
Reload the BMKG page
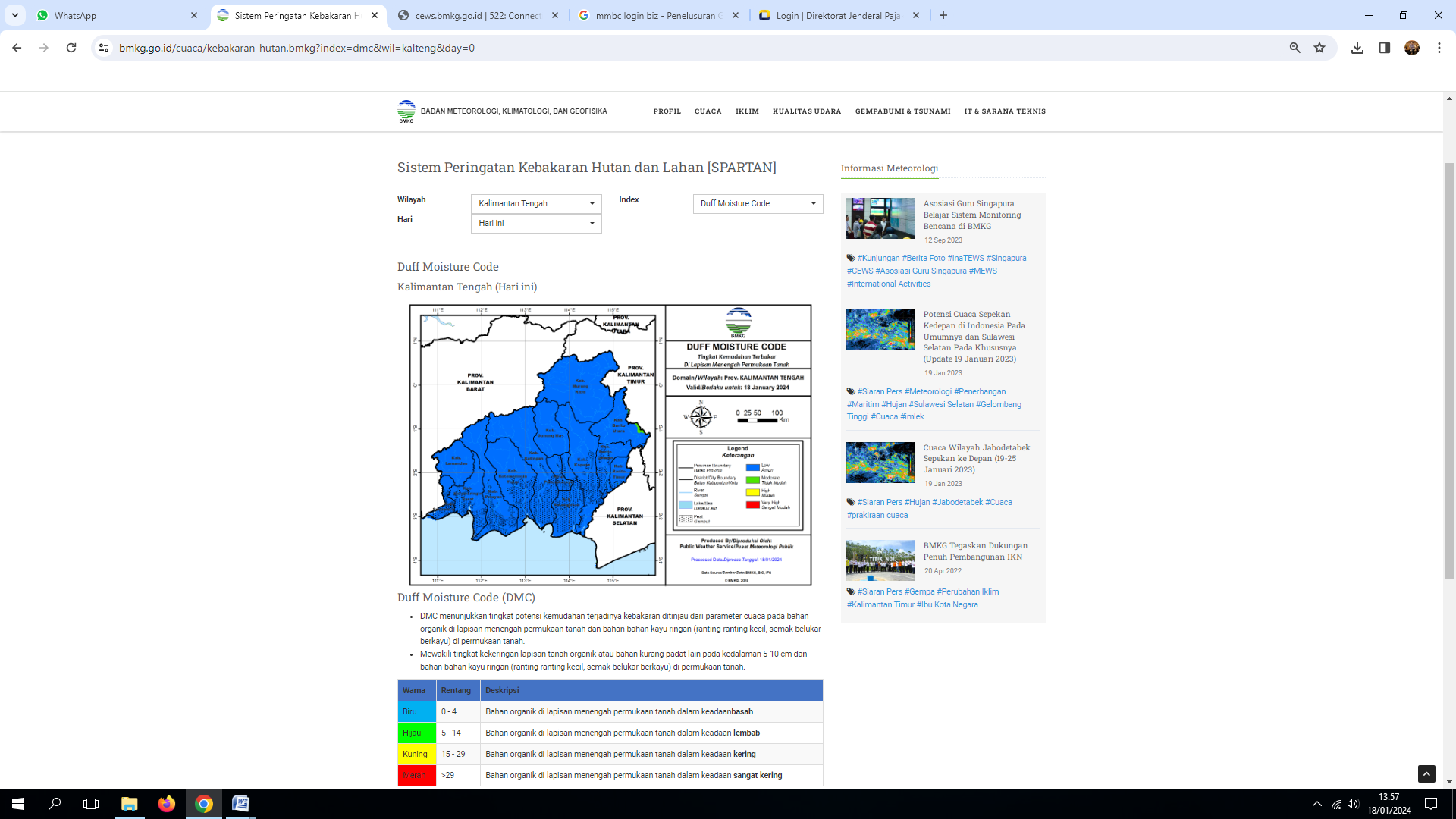coord(71,48)
